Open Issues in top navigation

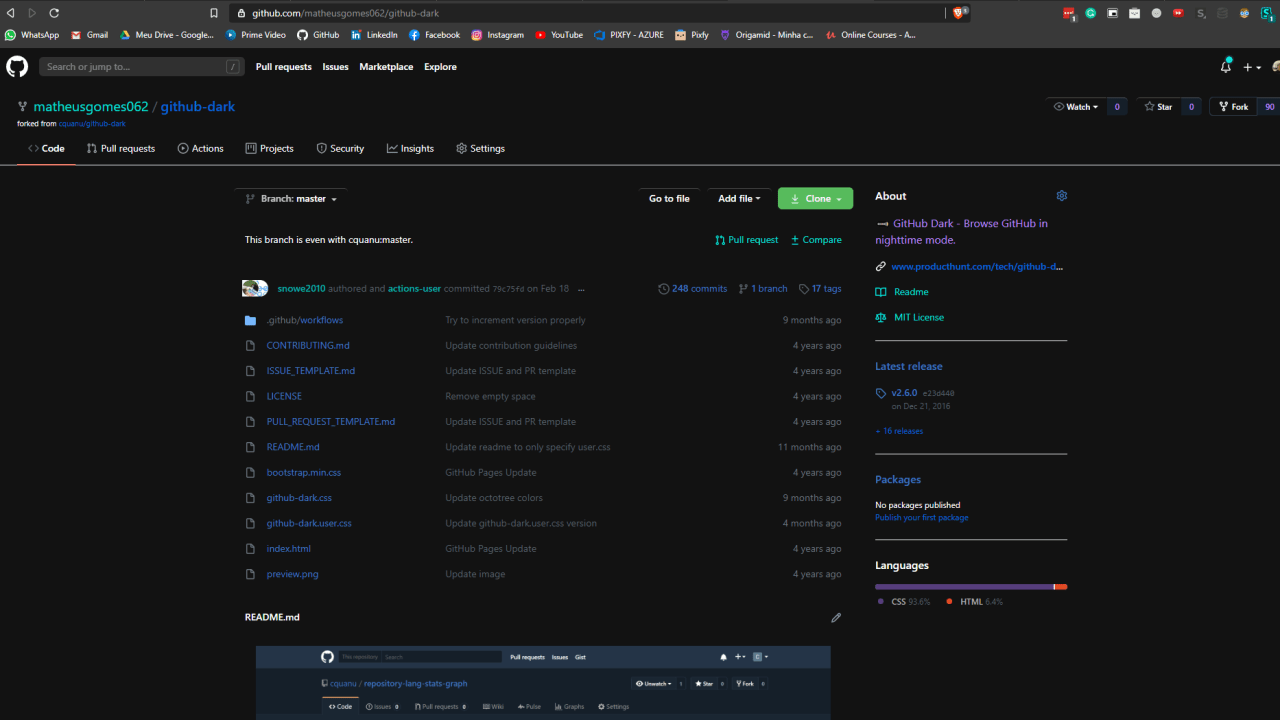click(x=335, y=67)
